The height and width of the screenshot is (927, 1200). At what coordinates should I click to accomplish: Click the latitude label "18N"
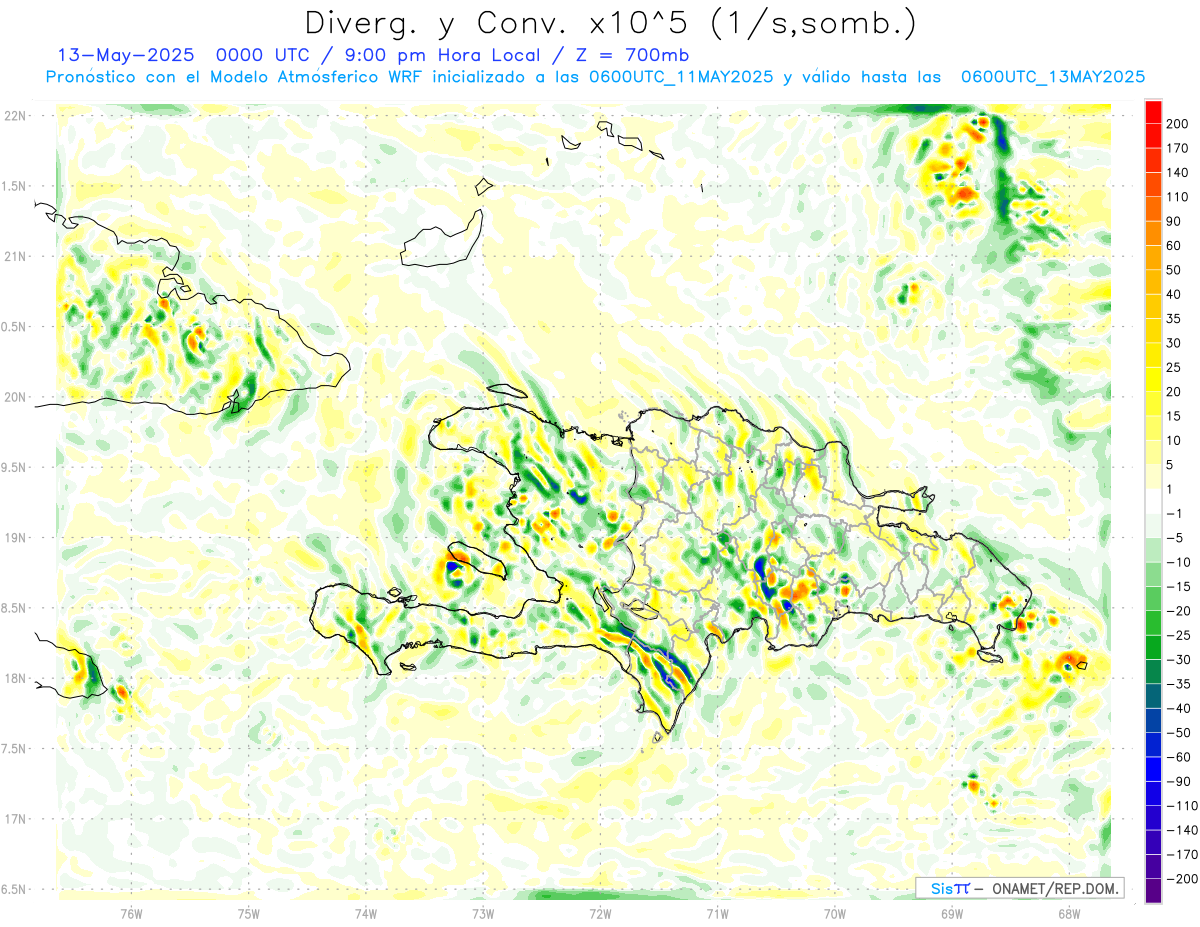(15, 678)
